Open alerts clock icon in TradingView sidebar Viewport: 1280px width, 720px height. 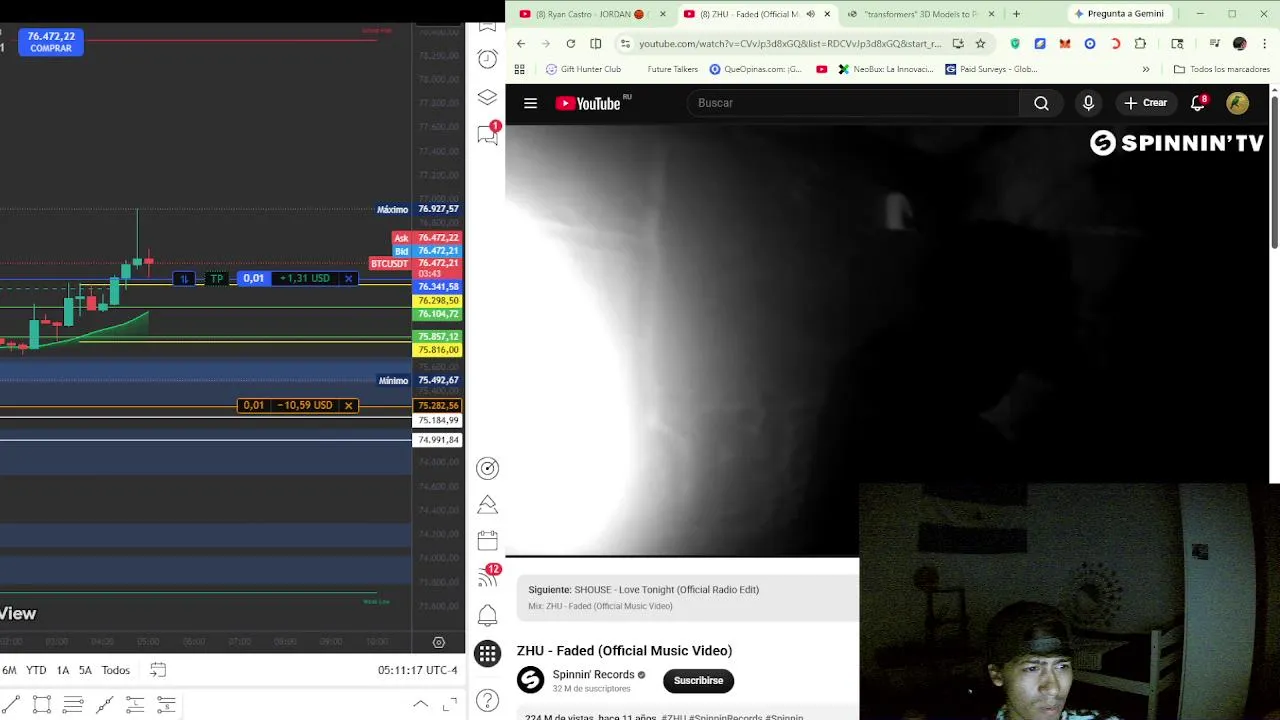tap(487, 59)
